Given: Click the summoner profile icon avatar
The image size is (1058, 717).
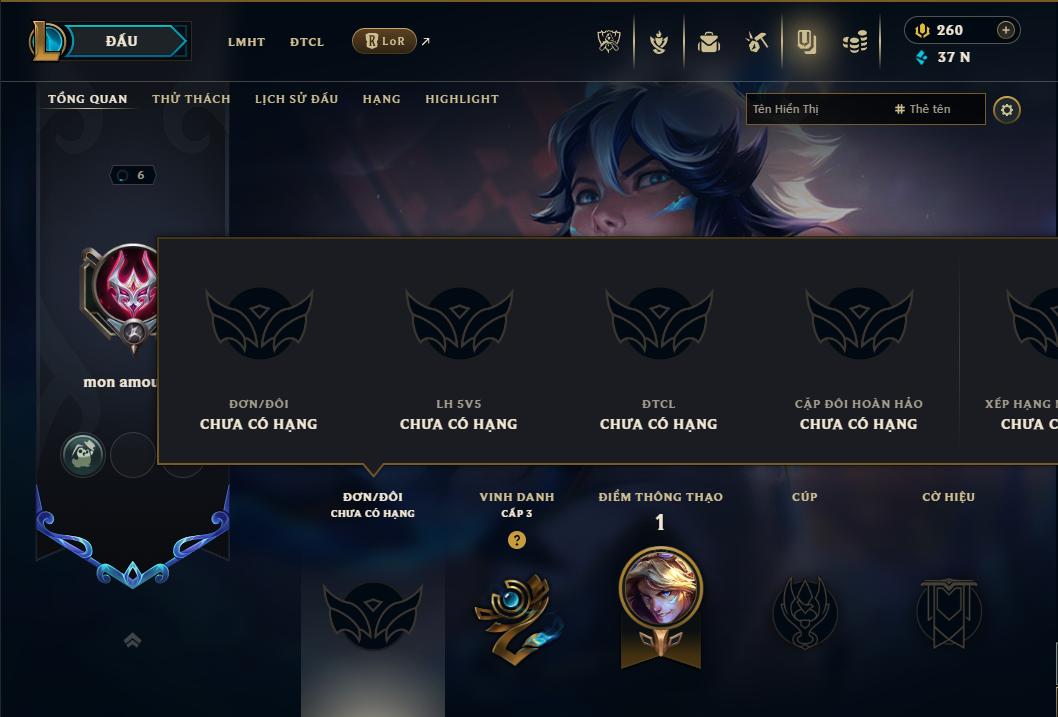Looking at the screenshot, I should pos(126,292).
